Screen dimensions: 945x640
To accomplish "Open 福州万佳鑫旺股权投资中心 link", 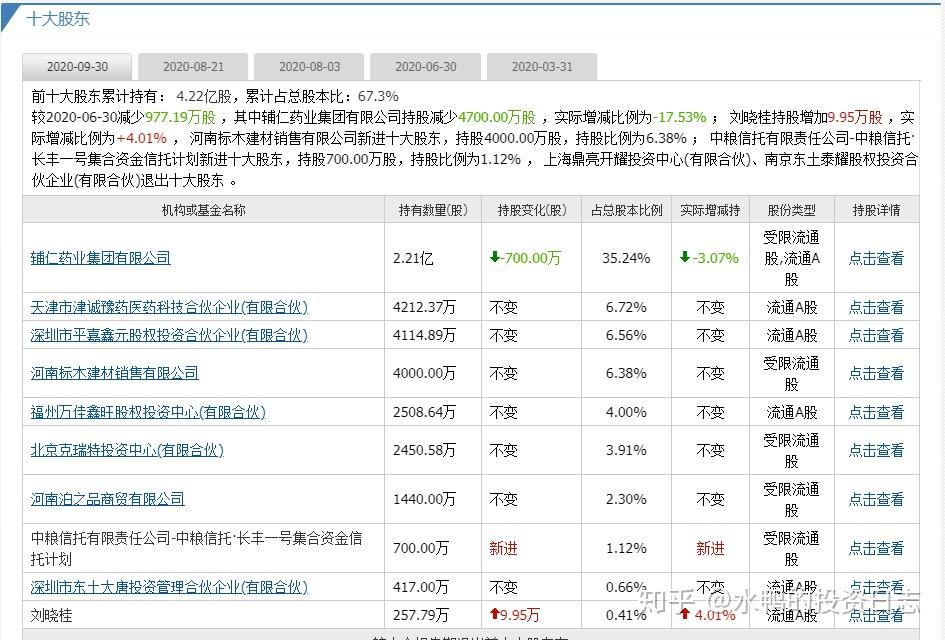I will click(x=148, y=412).
